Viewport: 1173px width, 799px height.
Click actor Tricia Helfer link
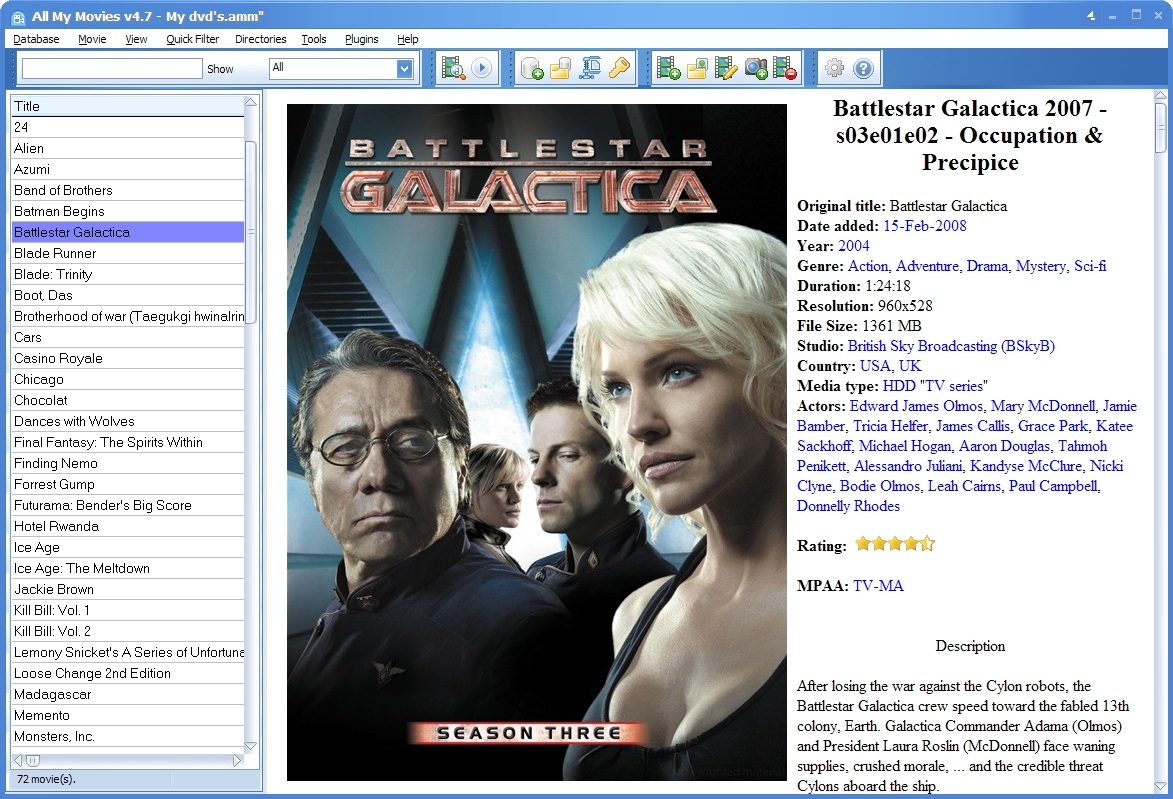tap(890, 426)
